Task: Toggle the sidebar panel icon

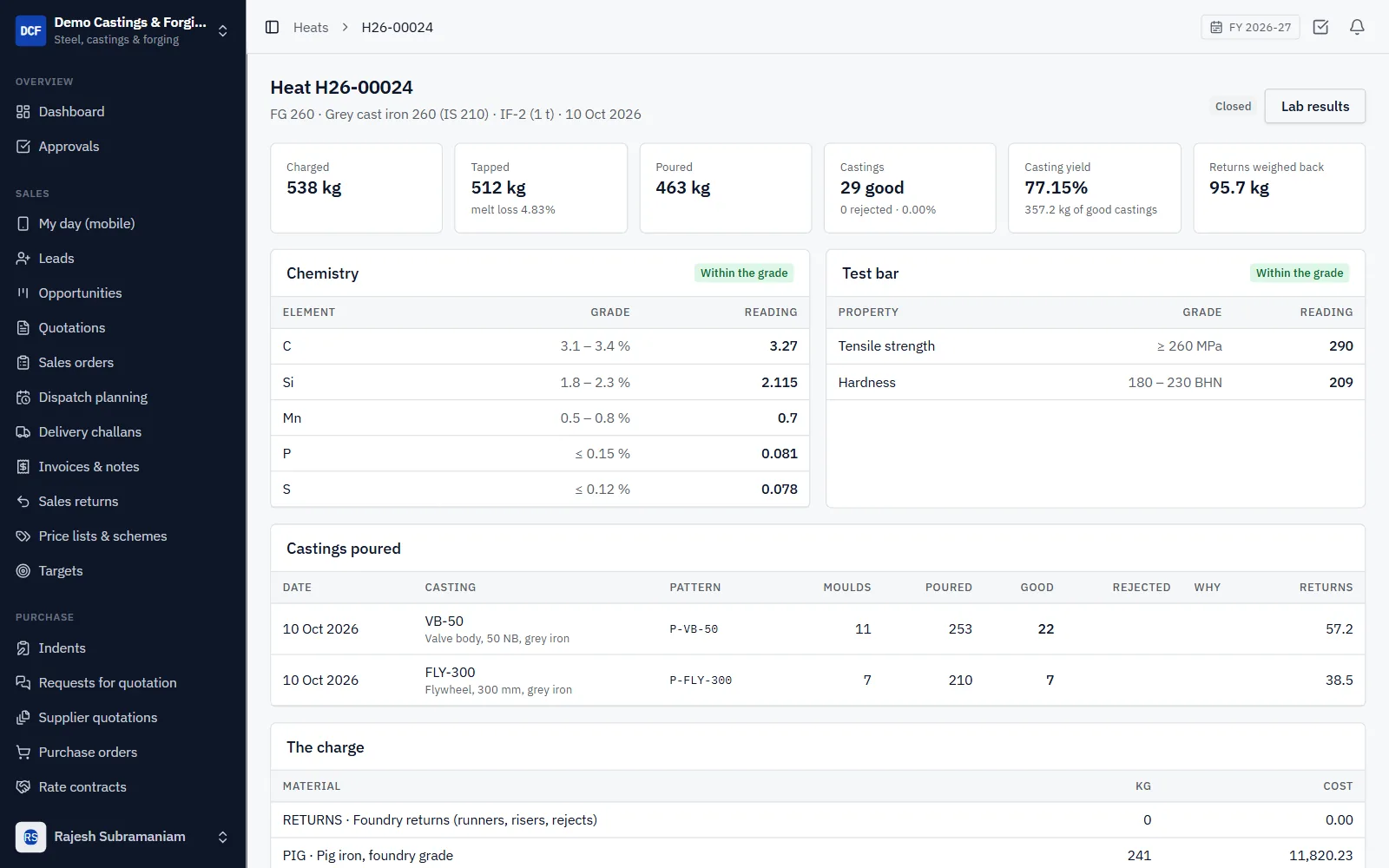Action: tap(272, 27)
